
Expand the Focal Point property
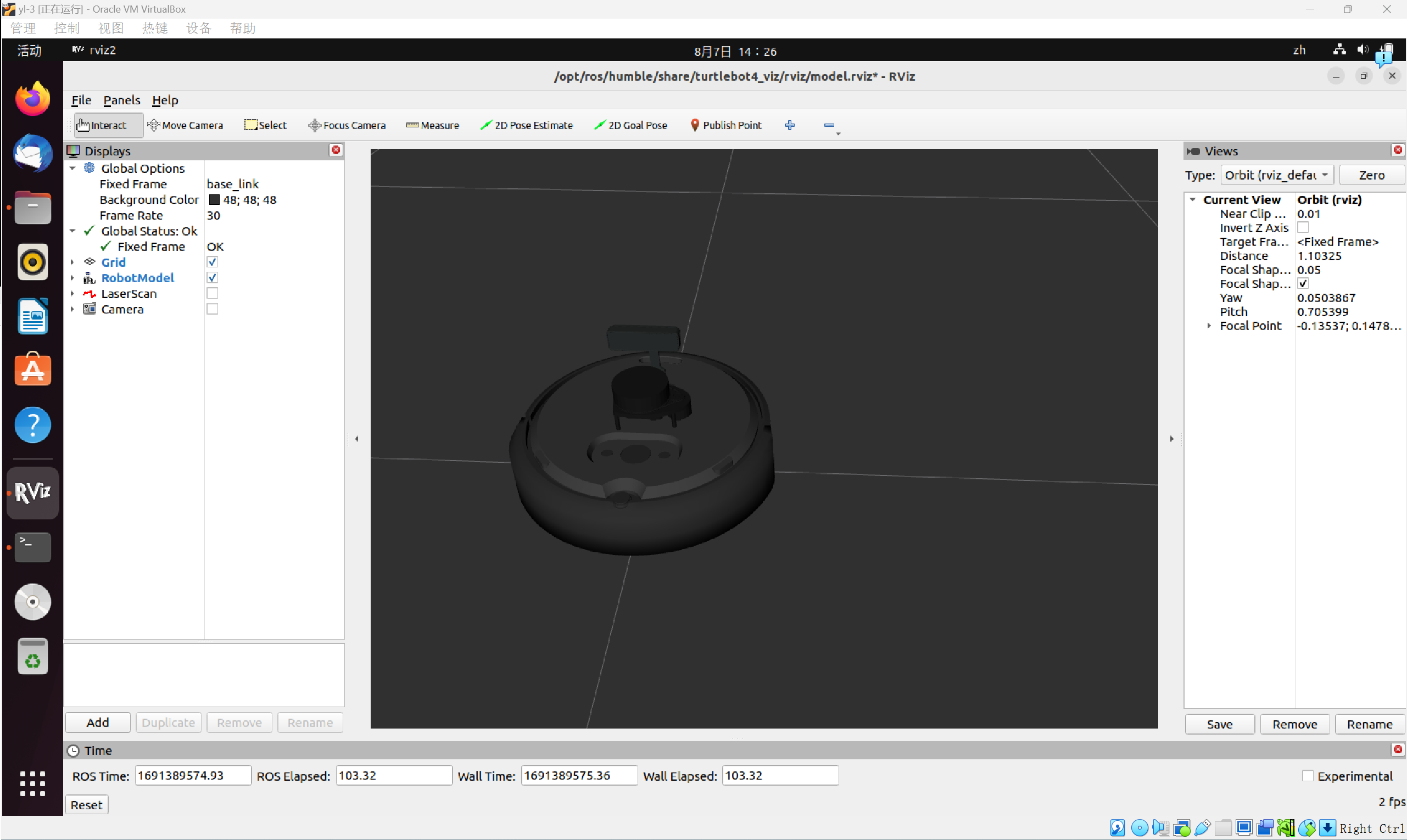click(x=1209, y=326)
